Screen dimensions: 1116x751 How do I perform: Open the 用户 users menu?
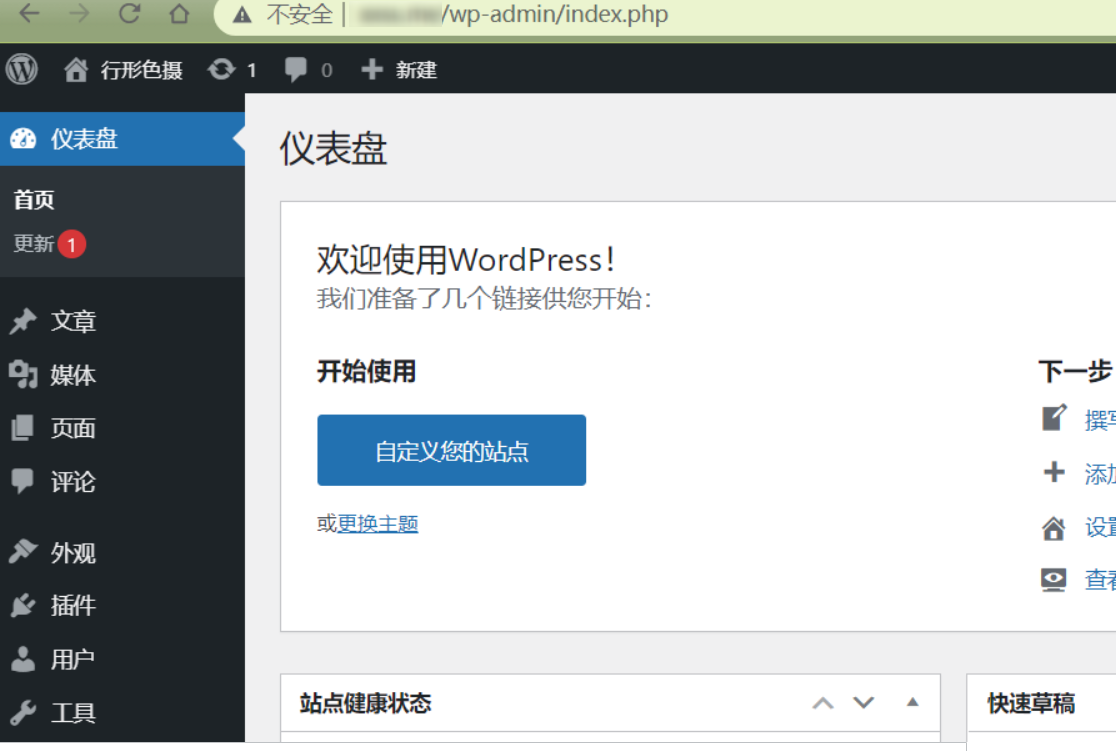pyautogui.click(x=73, y=660)
